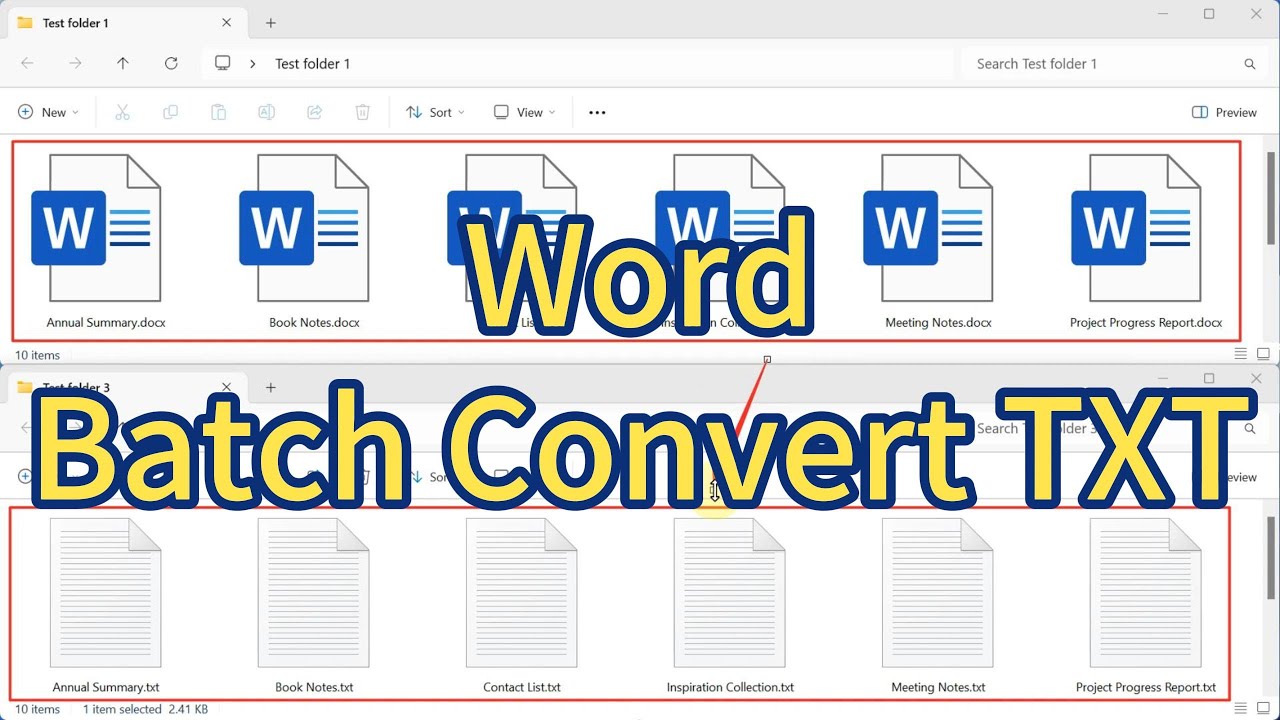The height and width of the screenshot is (720, 1280).
Task: Maximize the top Explorer window
Action: [x=1209, y=14]
